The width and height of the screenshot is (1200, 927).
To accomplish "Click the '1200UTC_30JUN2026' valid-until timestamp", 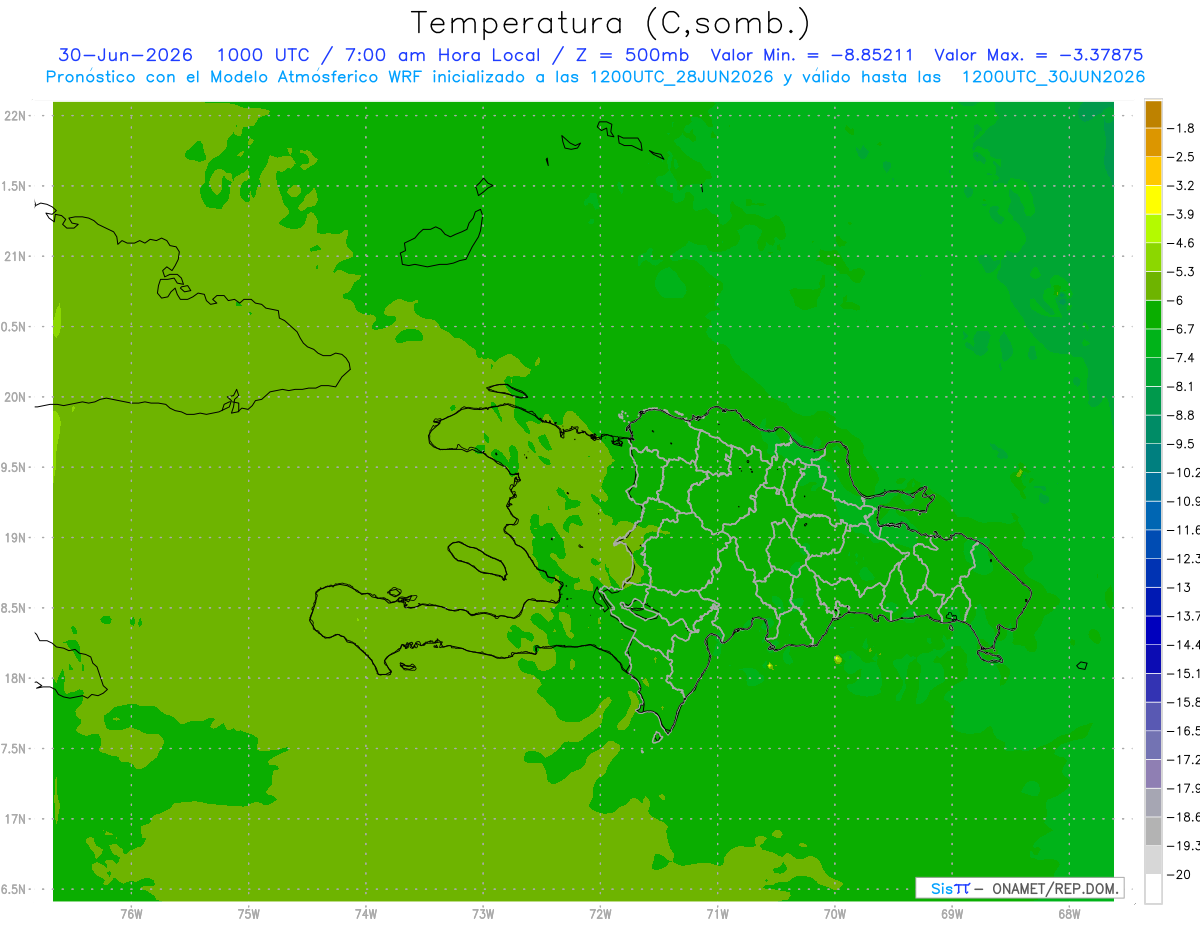I will coord(1053,77).
